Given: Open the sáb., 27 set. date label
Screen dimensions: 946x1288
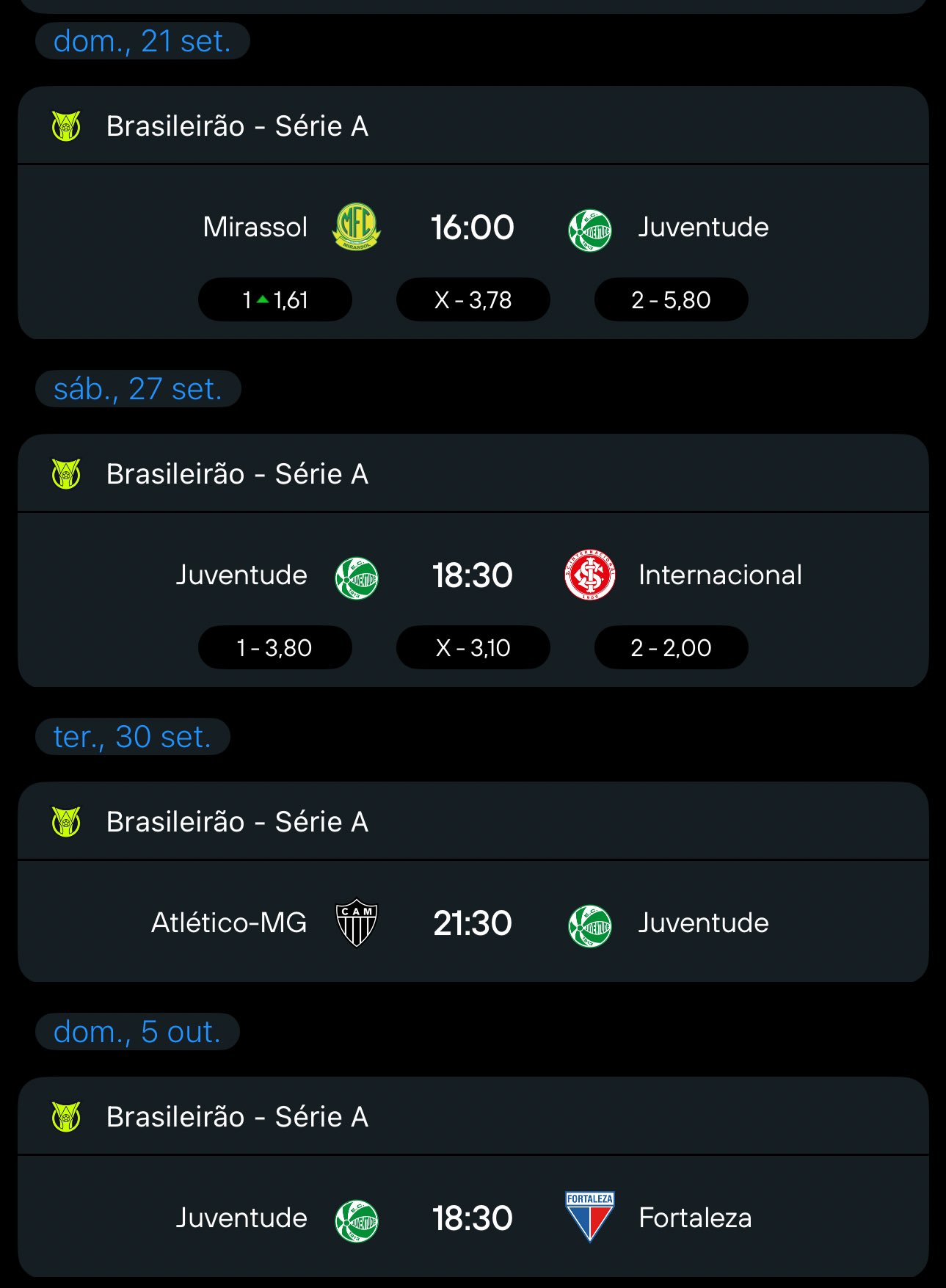Looking at the screenshot, I should 138,389.
